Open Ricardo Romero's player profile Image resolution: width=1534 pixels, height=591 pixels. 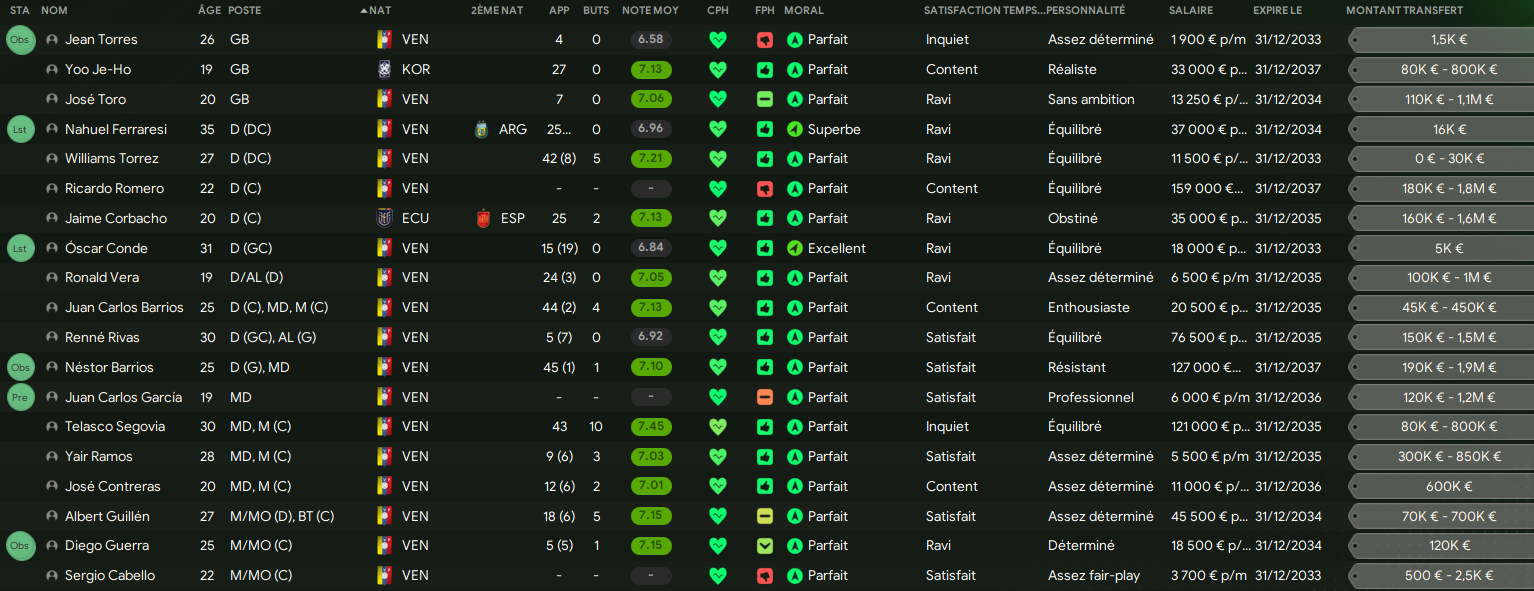(x=114, y=189)
